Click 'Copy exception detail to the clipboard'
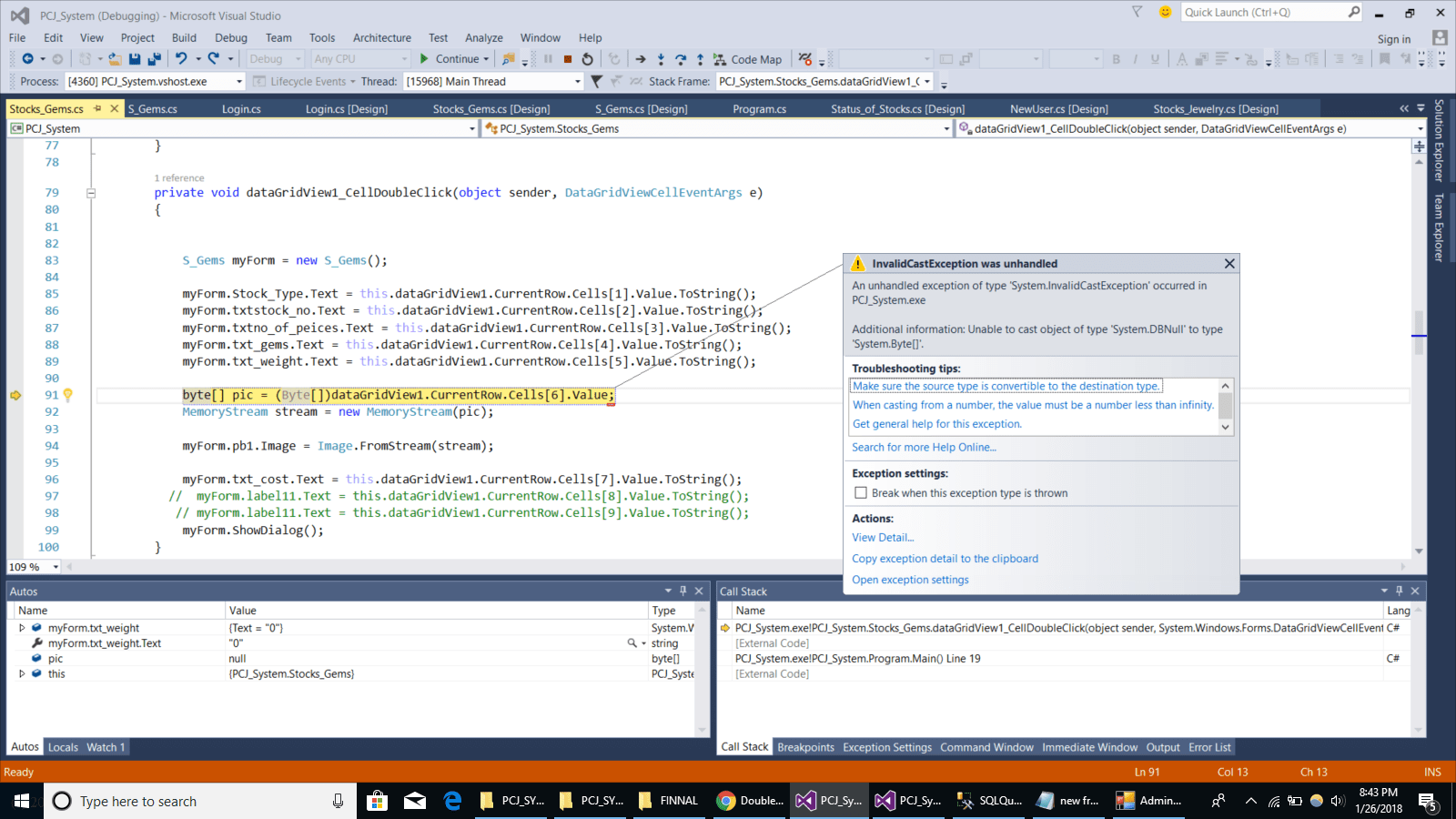Viewport: 1456px width, 819px height. 945,559
